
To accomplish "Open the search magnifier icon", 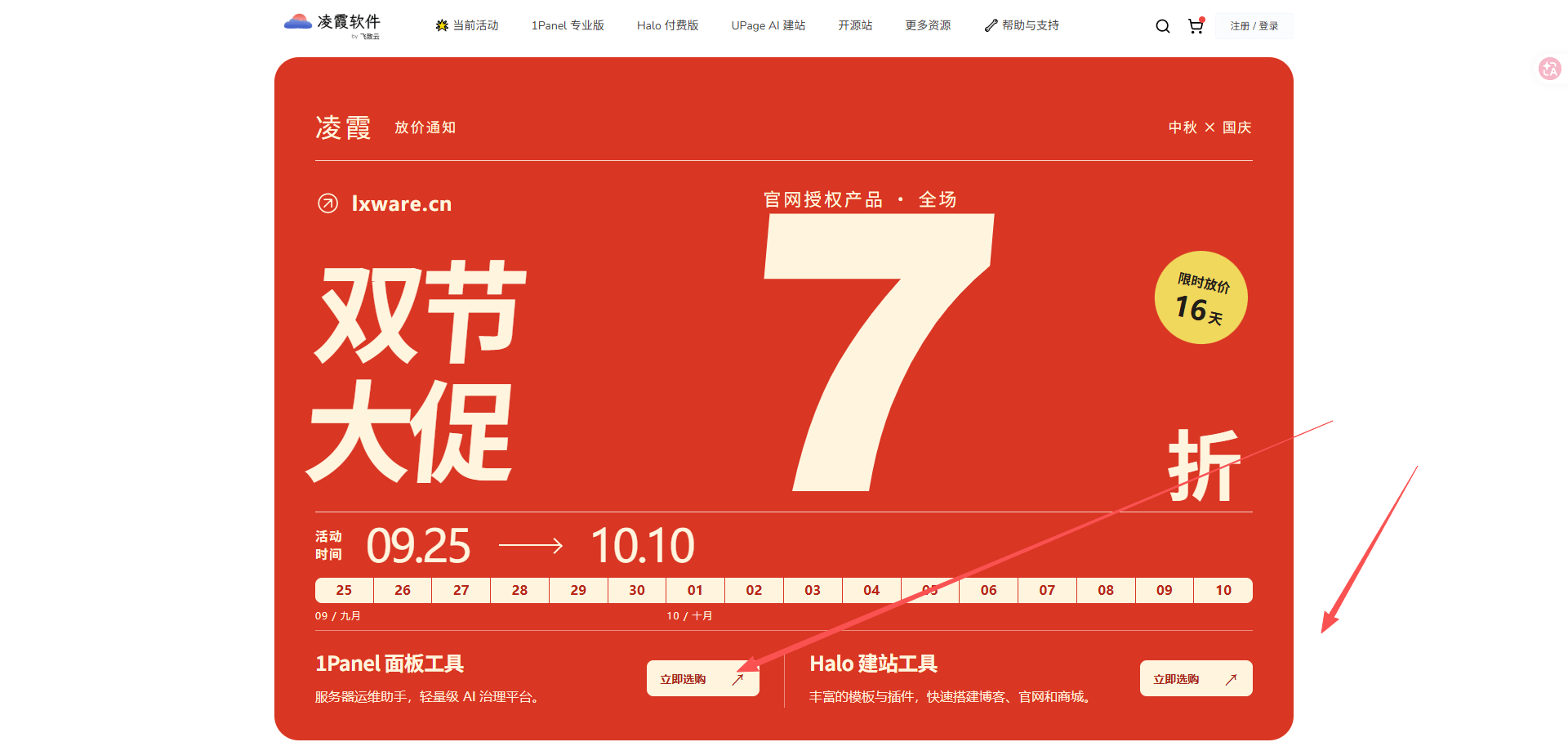I will click(1163, 26).
